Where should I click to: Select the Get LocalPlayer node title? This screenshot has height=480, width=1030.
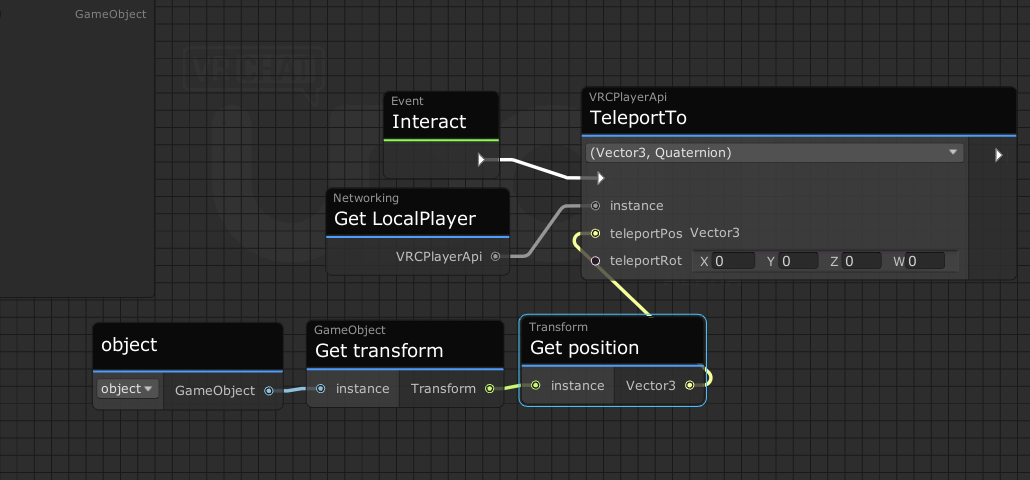click(405, 219)
